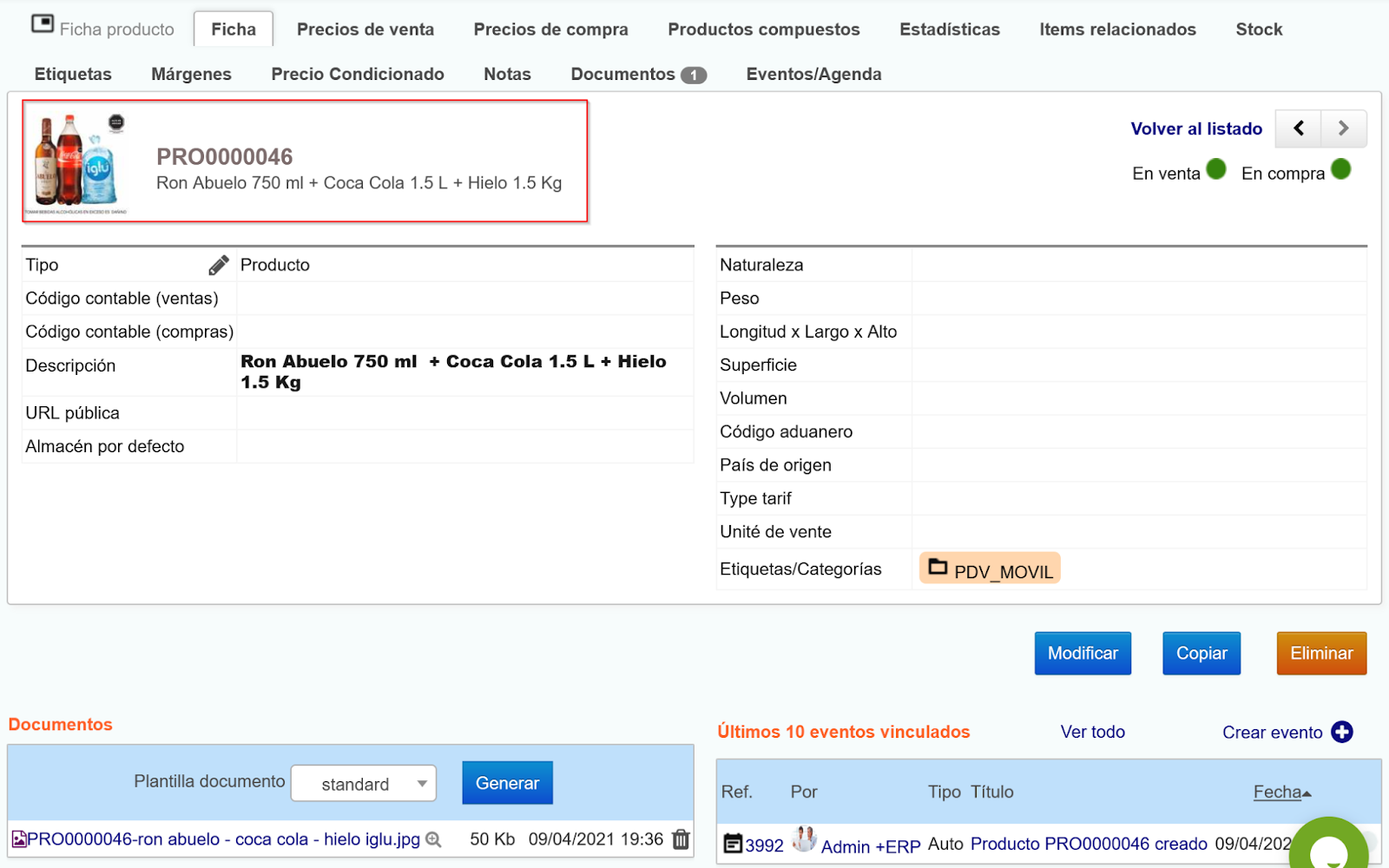The width and height of the screenshot is (1389, 868).
Task: Click the PRO0000046 reference heading
Action: [x=224, y=157]
